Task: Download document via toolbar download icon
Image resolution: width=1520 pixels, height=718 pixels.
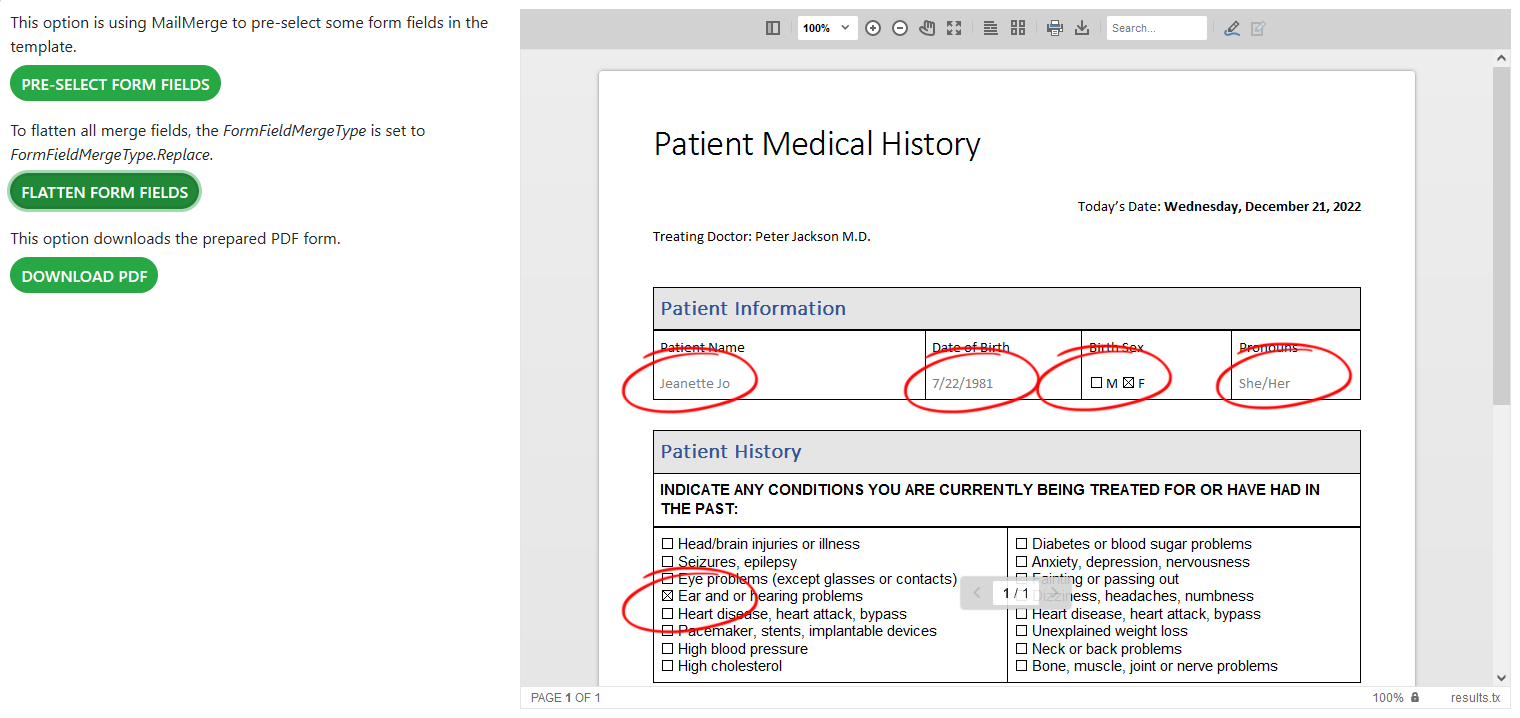Action: [1082, 28]
